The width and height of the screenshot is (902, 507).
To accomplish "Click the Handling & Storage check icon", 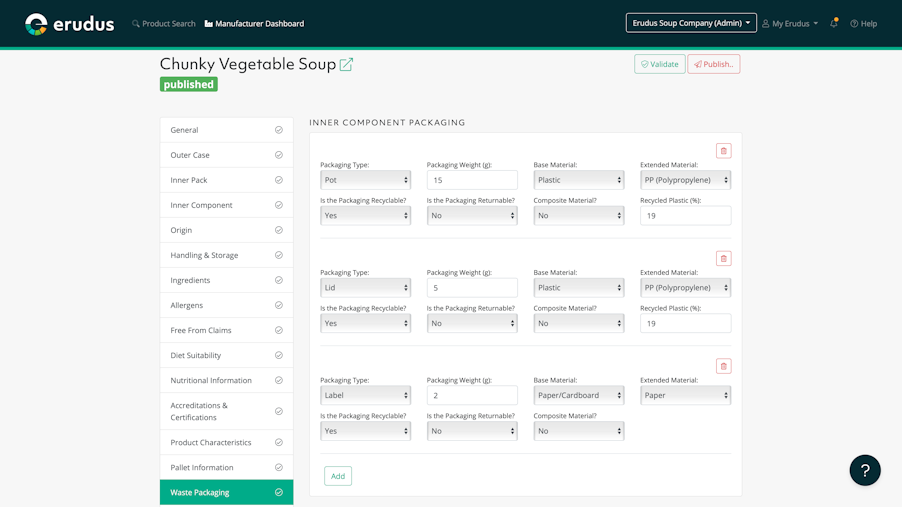I will click(x=278, y=255).
